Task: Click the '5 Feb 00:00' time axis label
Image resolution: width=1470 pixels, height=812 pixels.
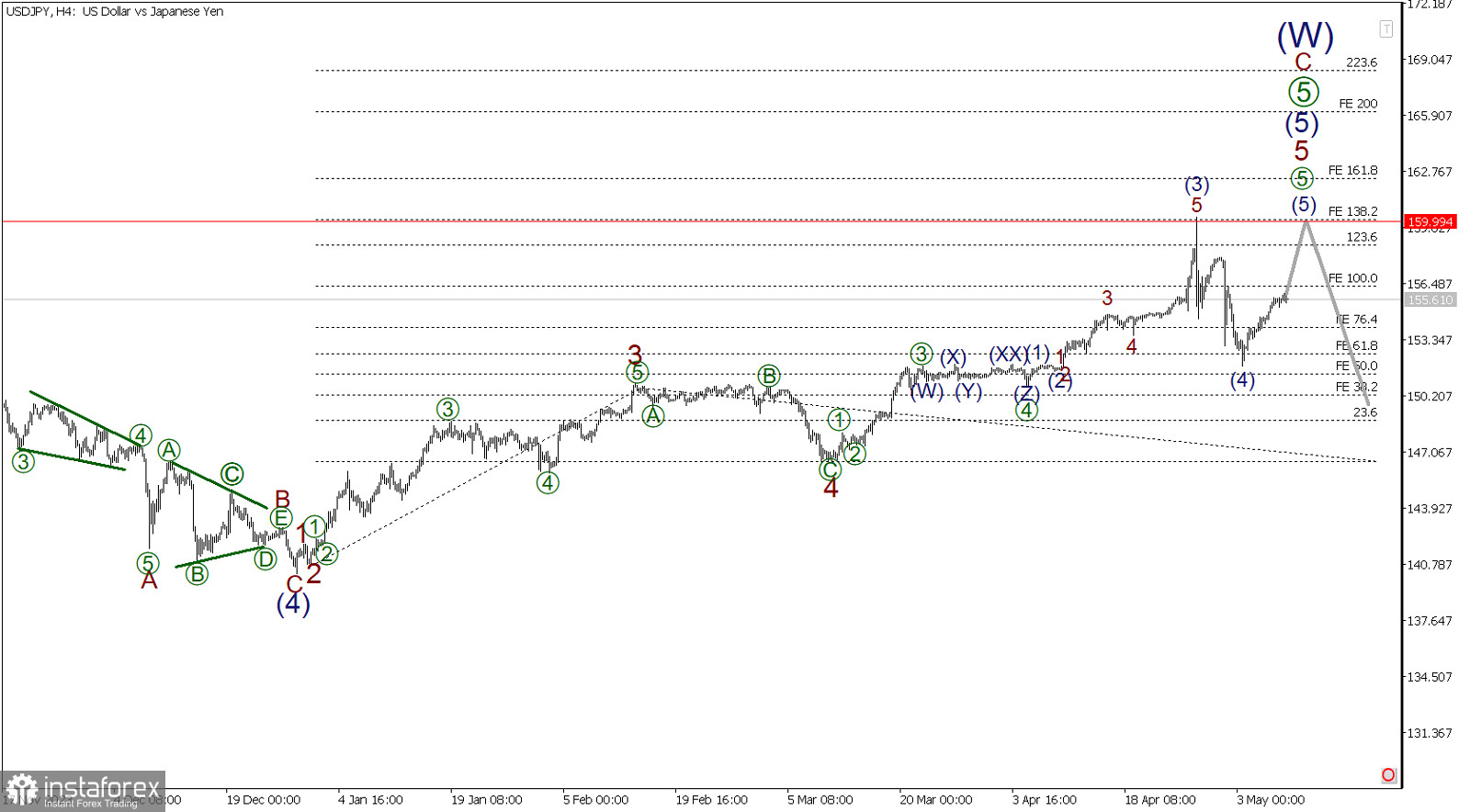Action: click(595, 800)
